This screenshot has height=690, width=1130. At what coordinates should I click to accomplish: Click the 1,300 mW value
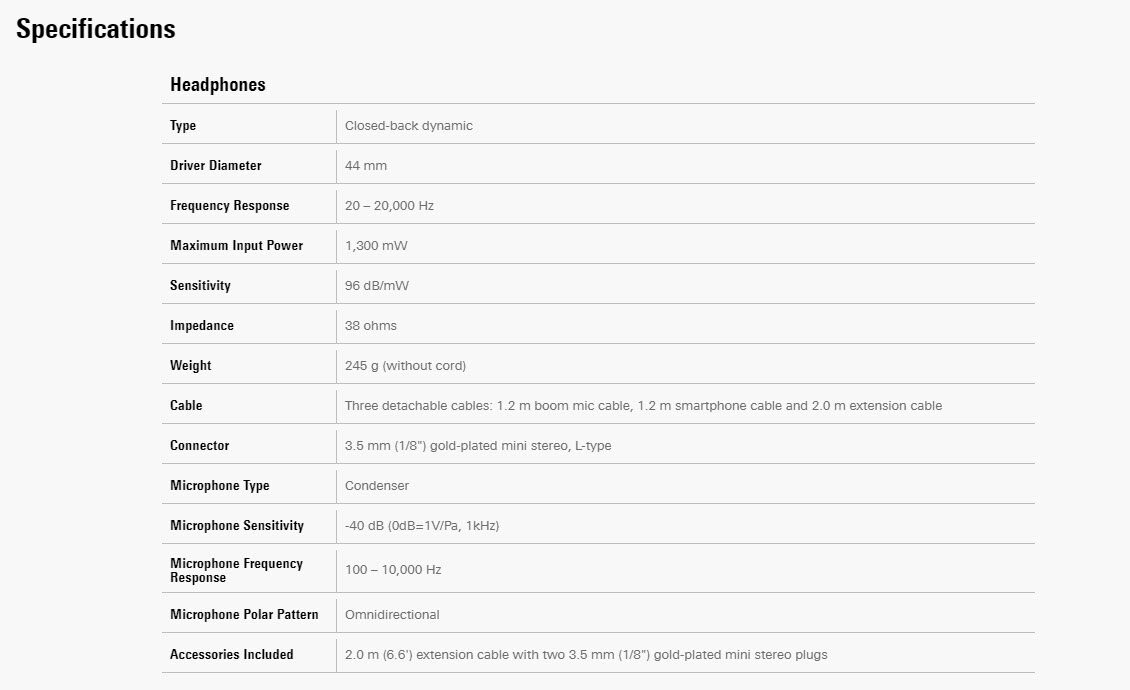tap(376, 246)
